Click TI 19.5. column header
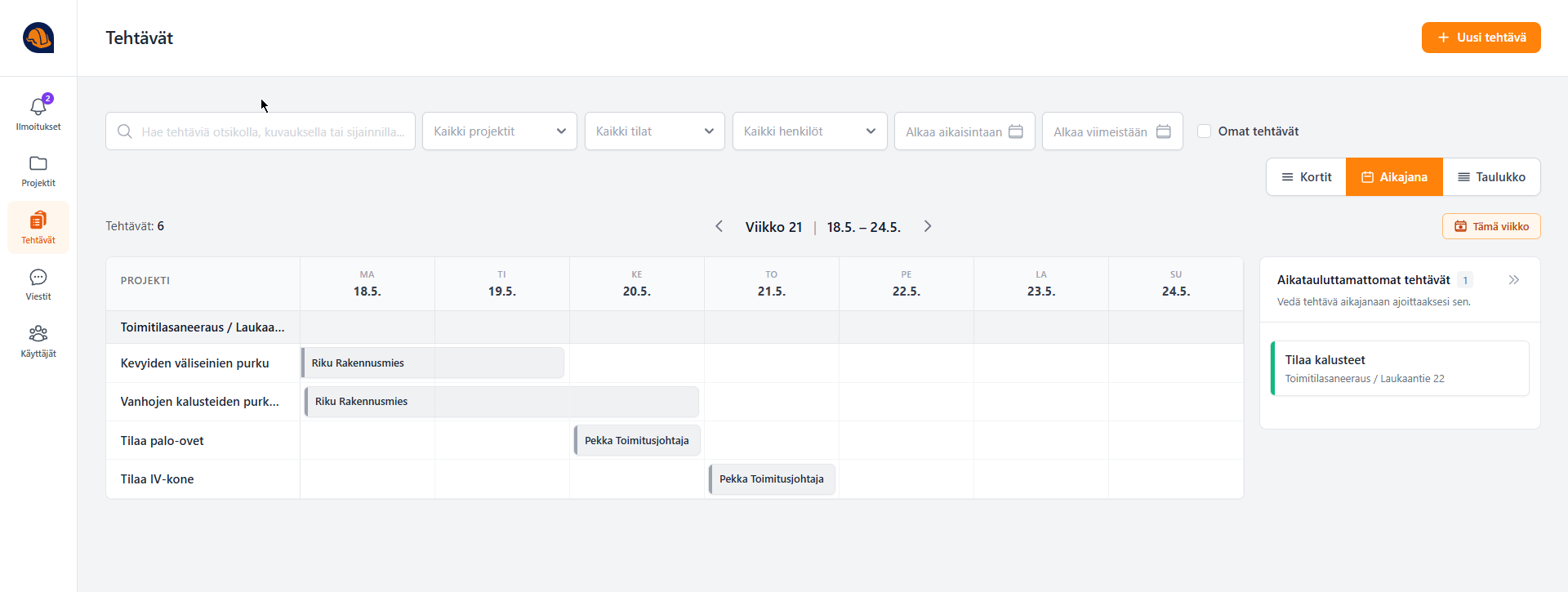The image size is (1568, 592). 502,284
